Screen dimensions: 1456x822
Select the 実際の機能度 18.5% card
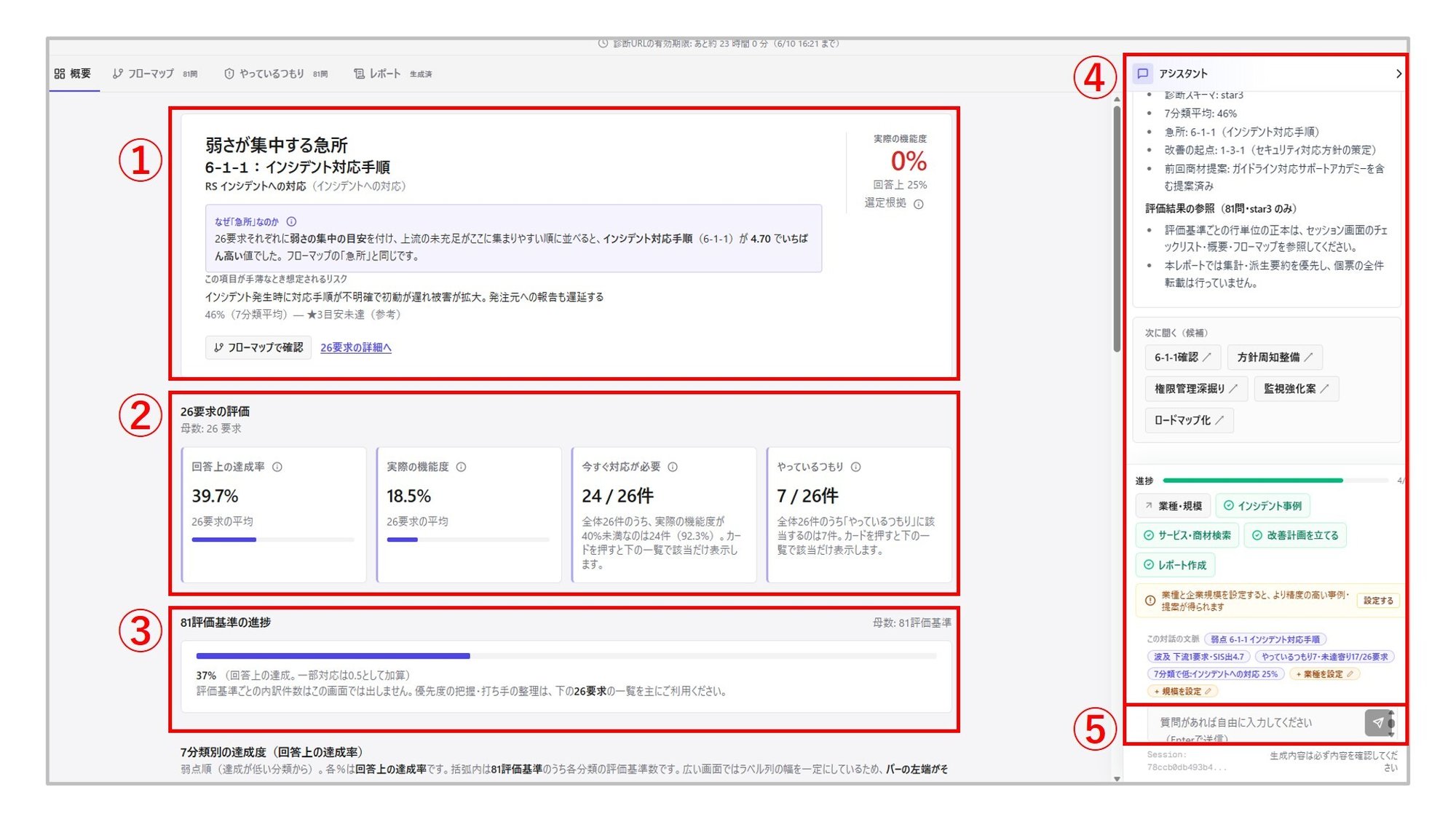(469, 515)
